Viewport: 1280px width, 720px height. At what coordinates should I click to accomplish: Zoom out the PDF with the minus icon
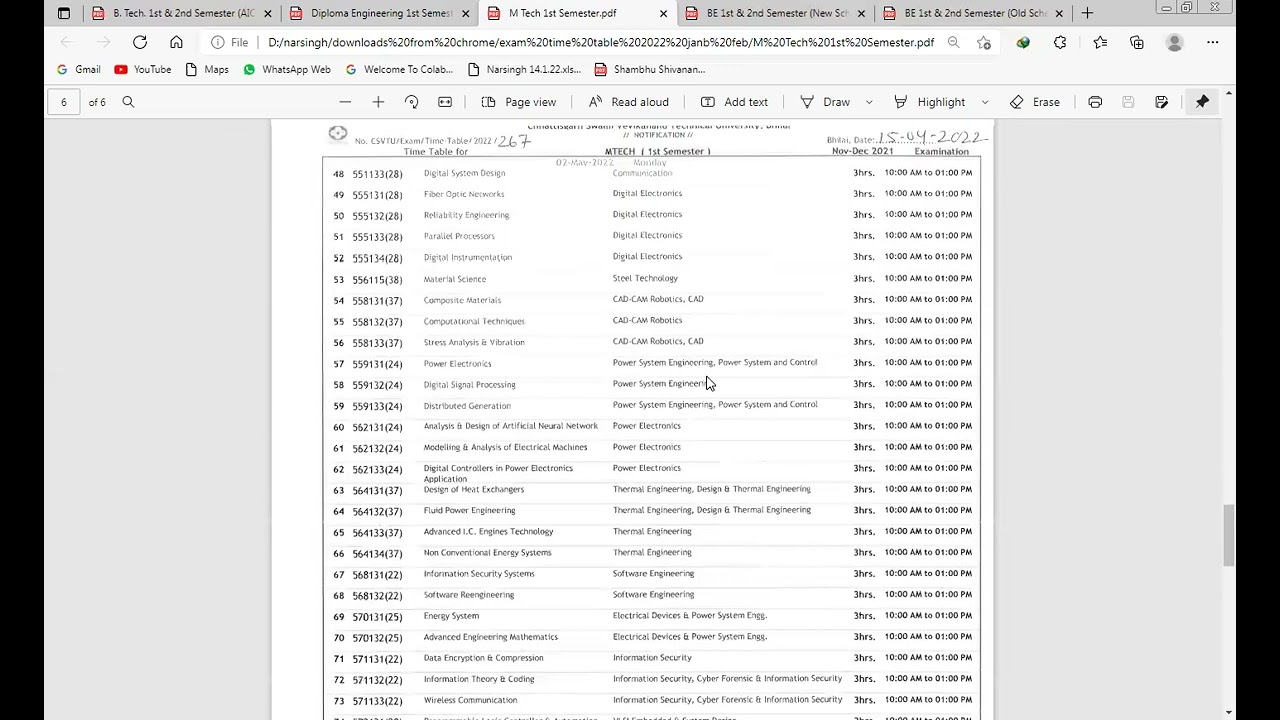click(345, 102)
